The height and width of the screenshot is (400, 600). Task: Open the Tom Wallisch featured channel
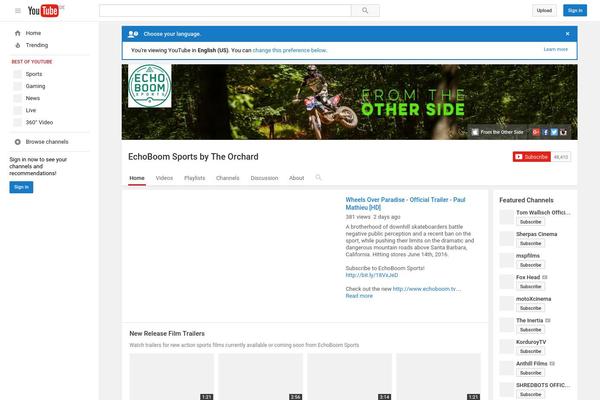click(543, 212)
